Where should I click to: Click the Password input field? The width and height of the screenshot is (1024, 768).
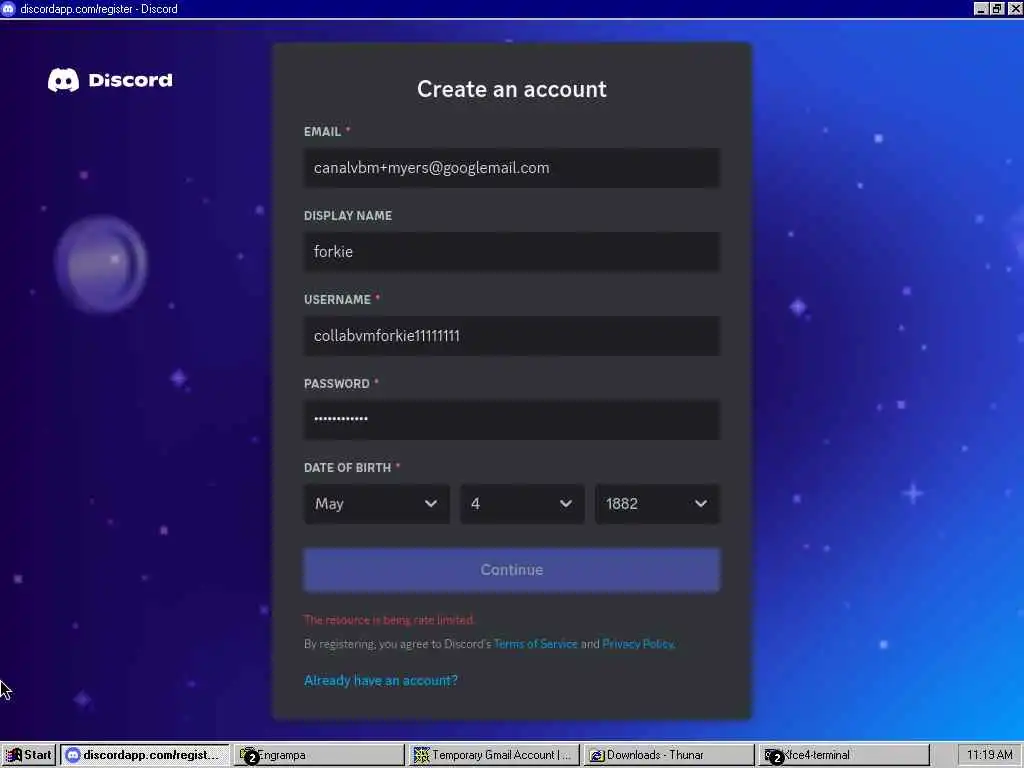pyautogui.click(x=511, y=419)
